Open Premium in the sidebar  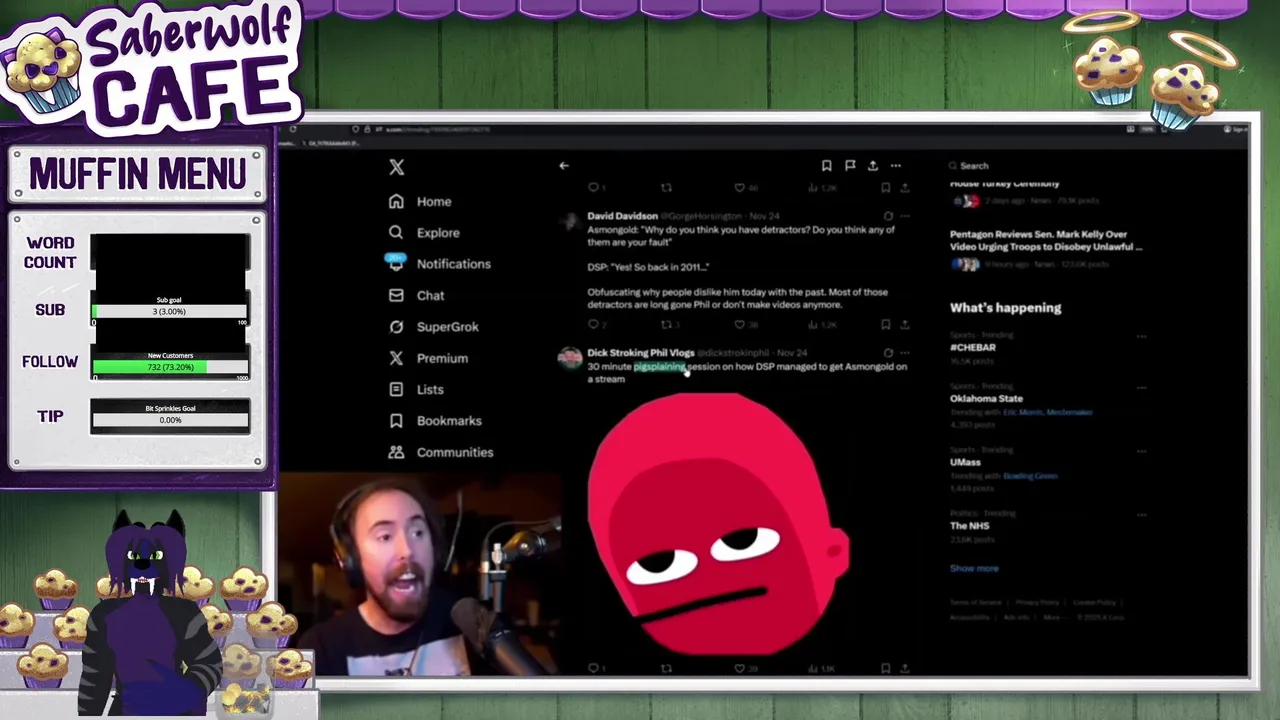[x=428, y=358]
